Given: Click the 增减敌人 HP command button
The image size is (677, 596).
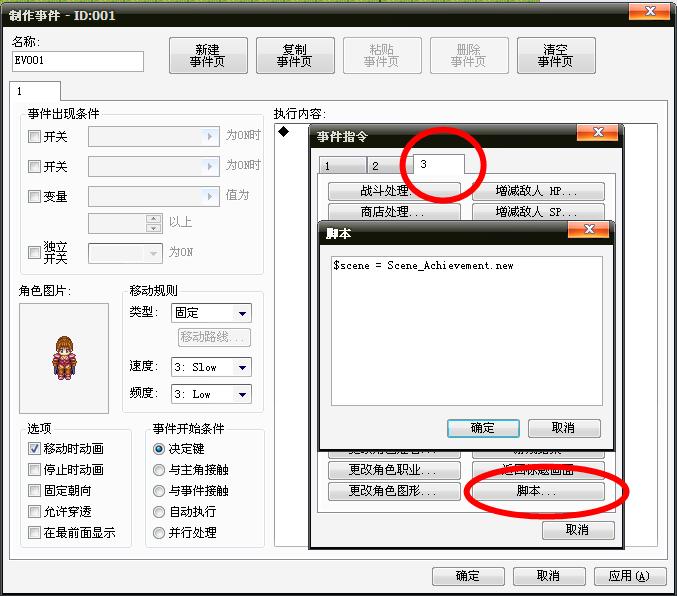Looking at the screenshot, I should [x=538, y=191].
